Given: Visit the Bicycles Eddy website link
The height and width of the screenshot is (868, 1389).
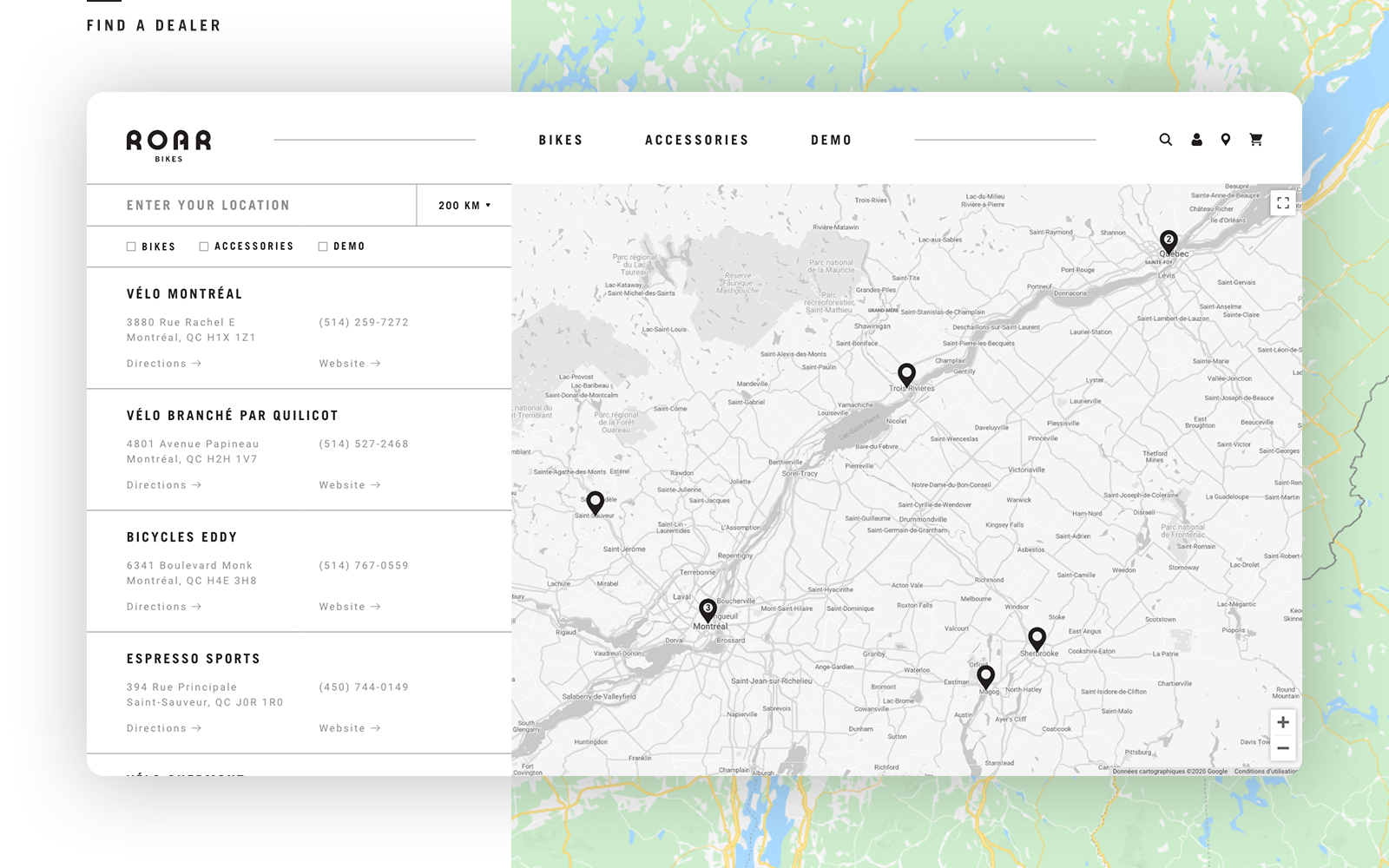Looking at the screenshot, I should tap(349, 607).
